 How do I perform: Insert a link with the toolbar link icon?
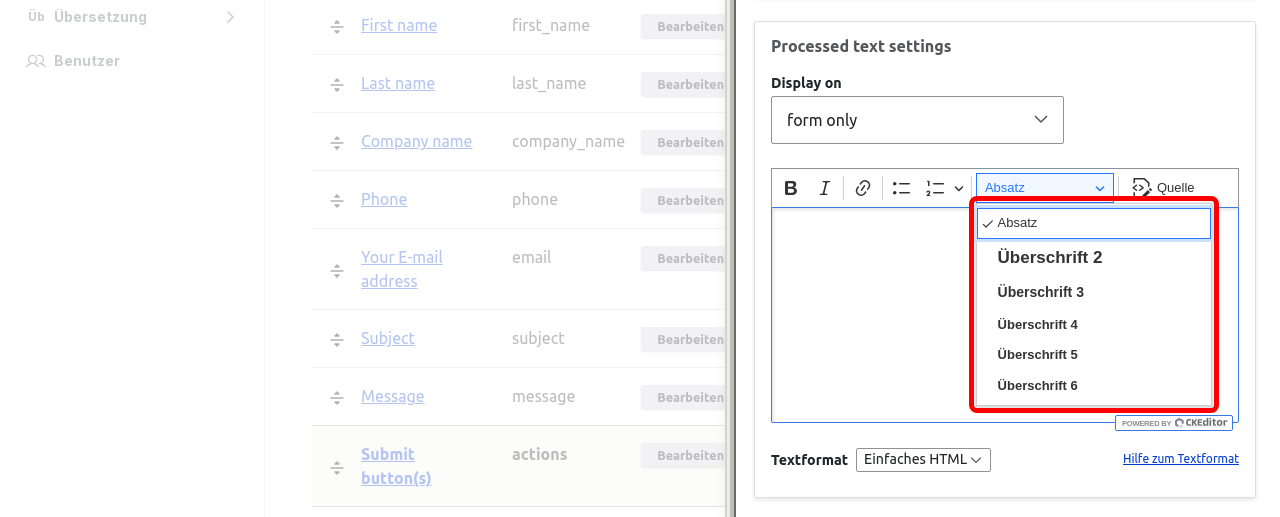pyautogui.click(x=863, y=188)
